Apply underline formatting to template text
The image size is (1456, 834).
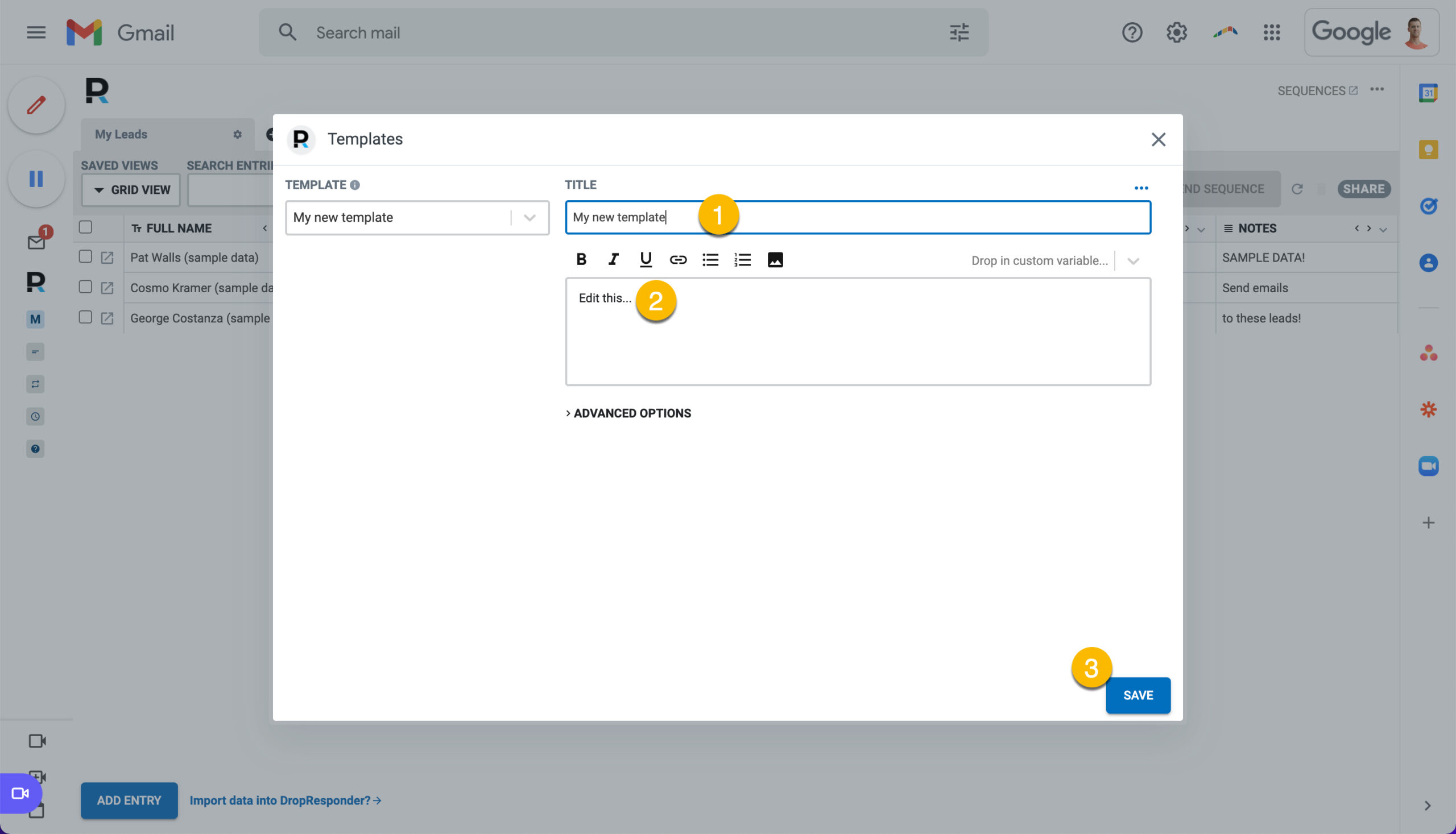pos(646,260)
